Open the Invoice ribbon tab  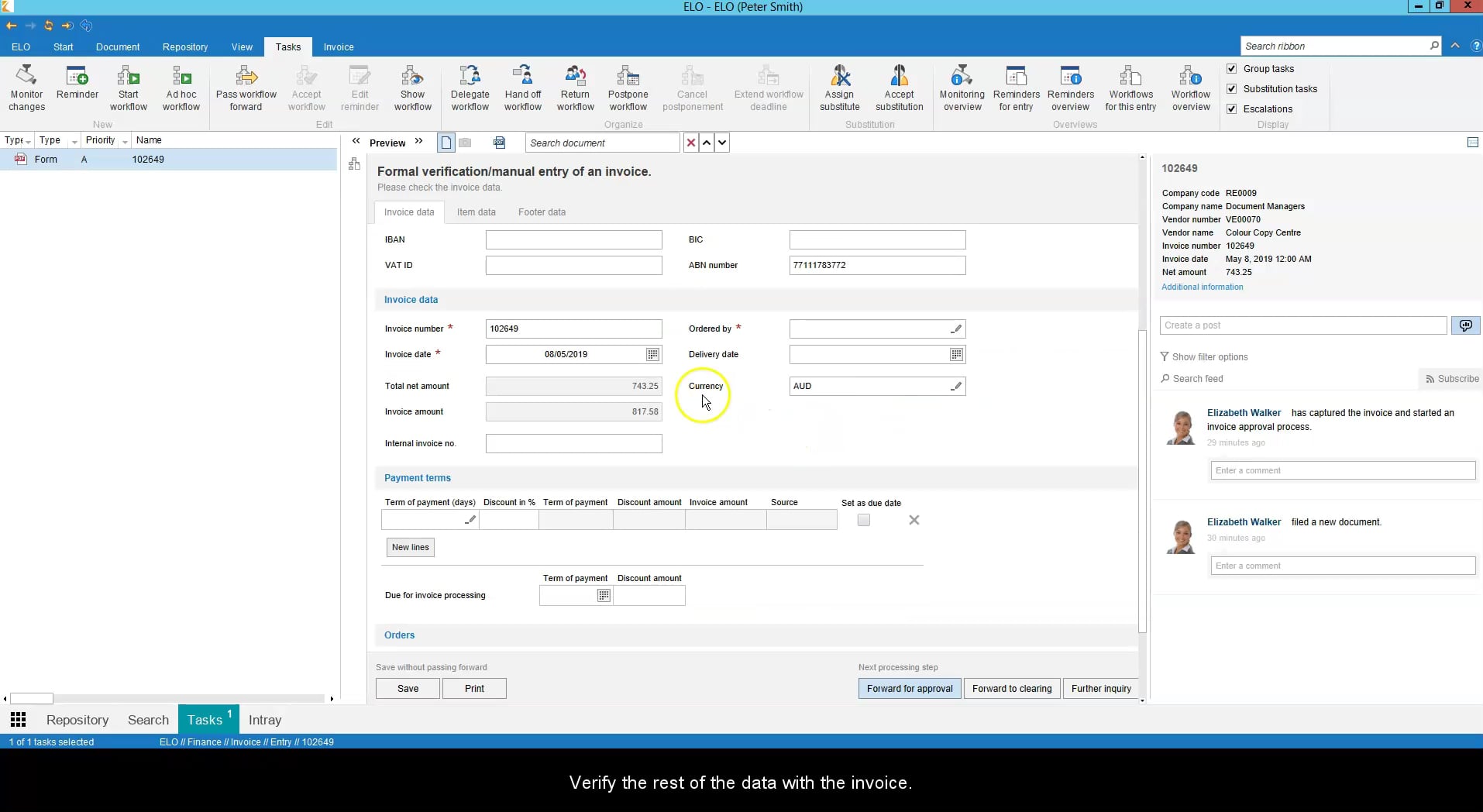click(x=339, y=46)
